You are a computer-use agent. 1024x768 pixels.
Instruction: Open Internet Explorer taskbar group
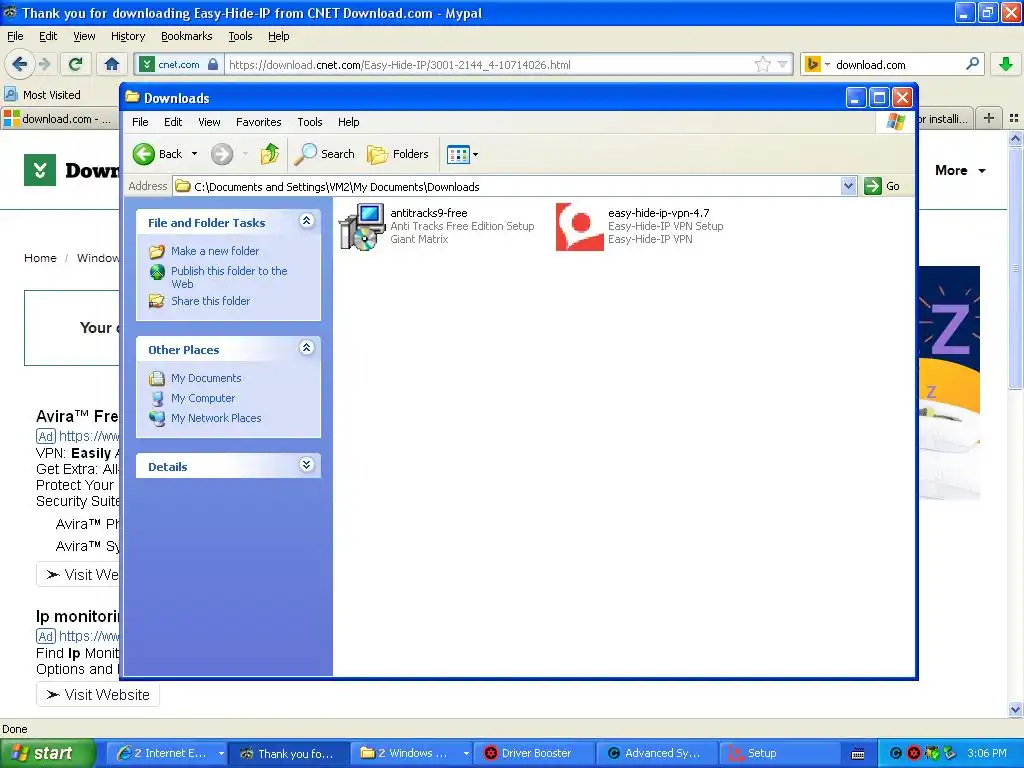coord(166,753)
